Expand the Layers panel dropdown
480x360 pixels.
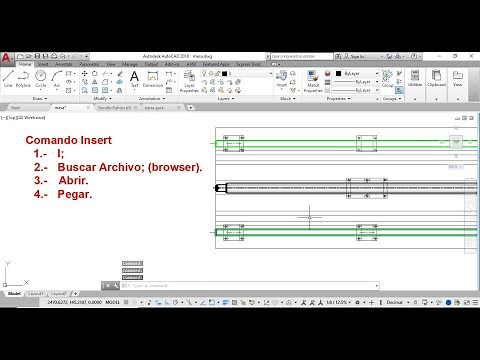pyautogui.click(x=226, y=99)
